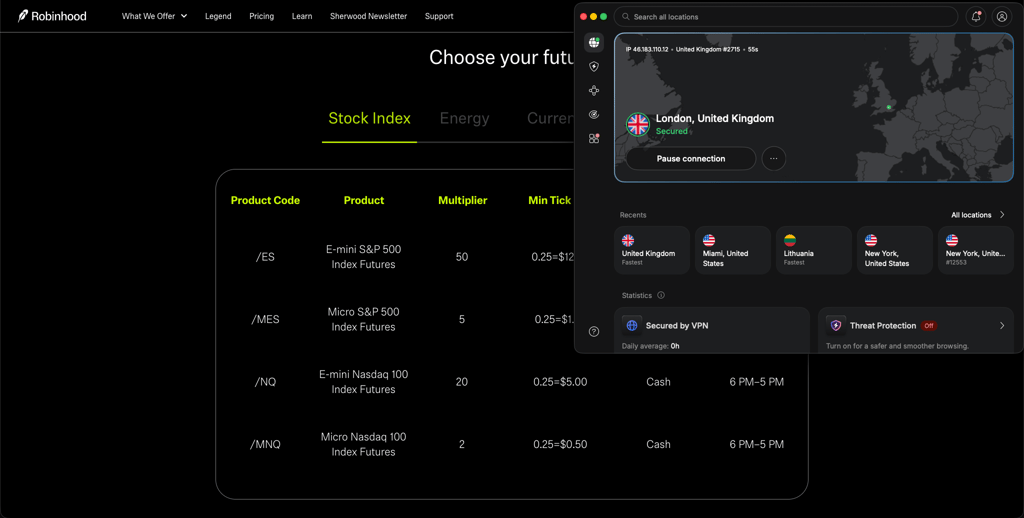This screenshot has width=1024, height=518.
Task: Open the user account profile icon
Action: tap(1001, 17)
